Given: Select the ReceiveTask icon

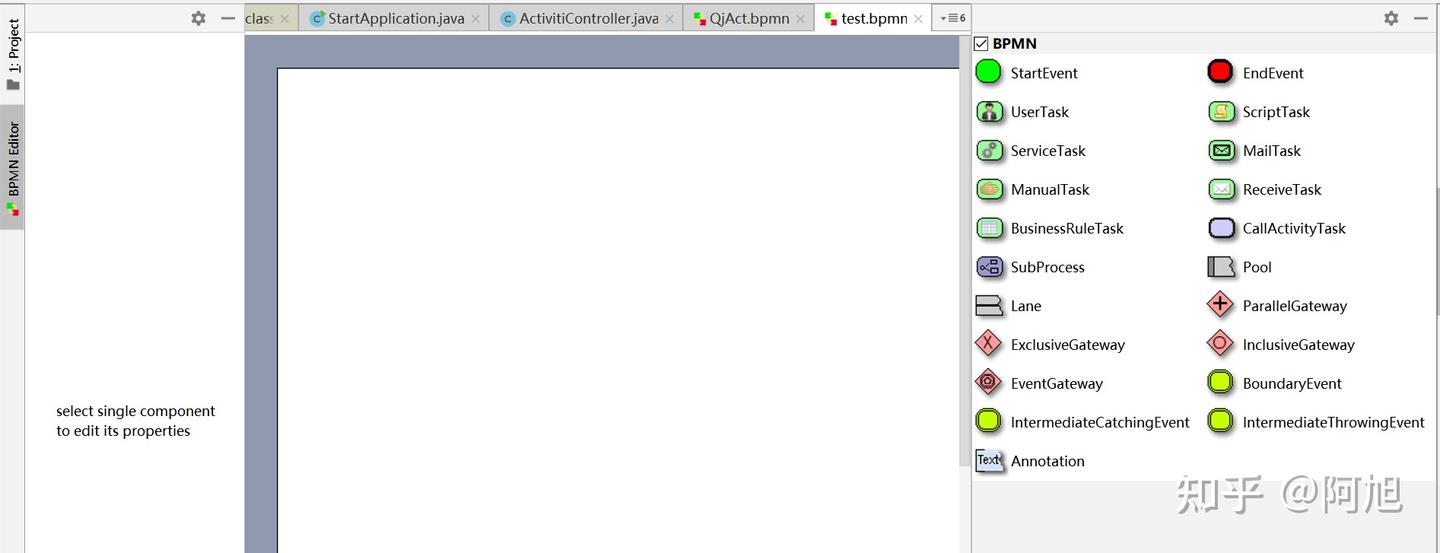Looking at the screenshot, I should coord(1221,189).
